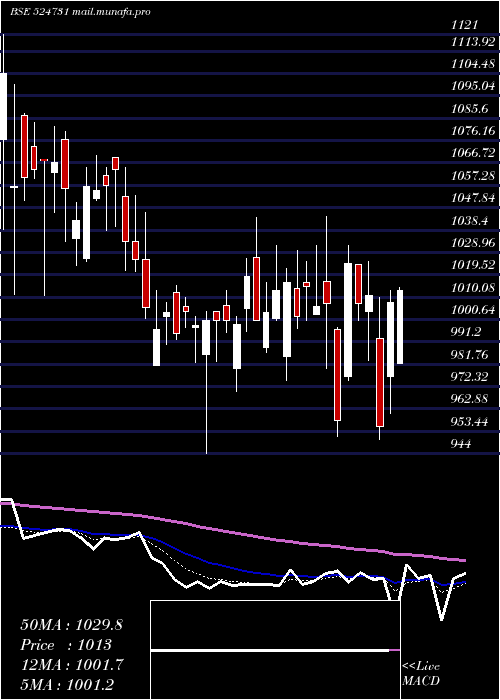Click the 1085.6 price axis label
Viewport: 500px width, 700px height.
(x=469, y=108)
